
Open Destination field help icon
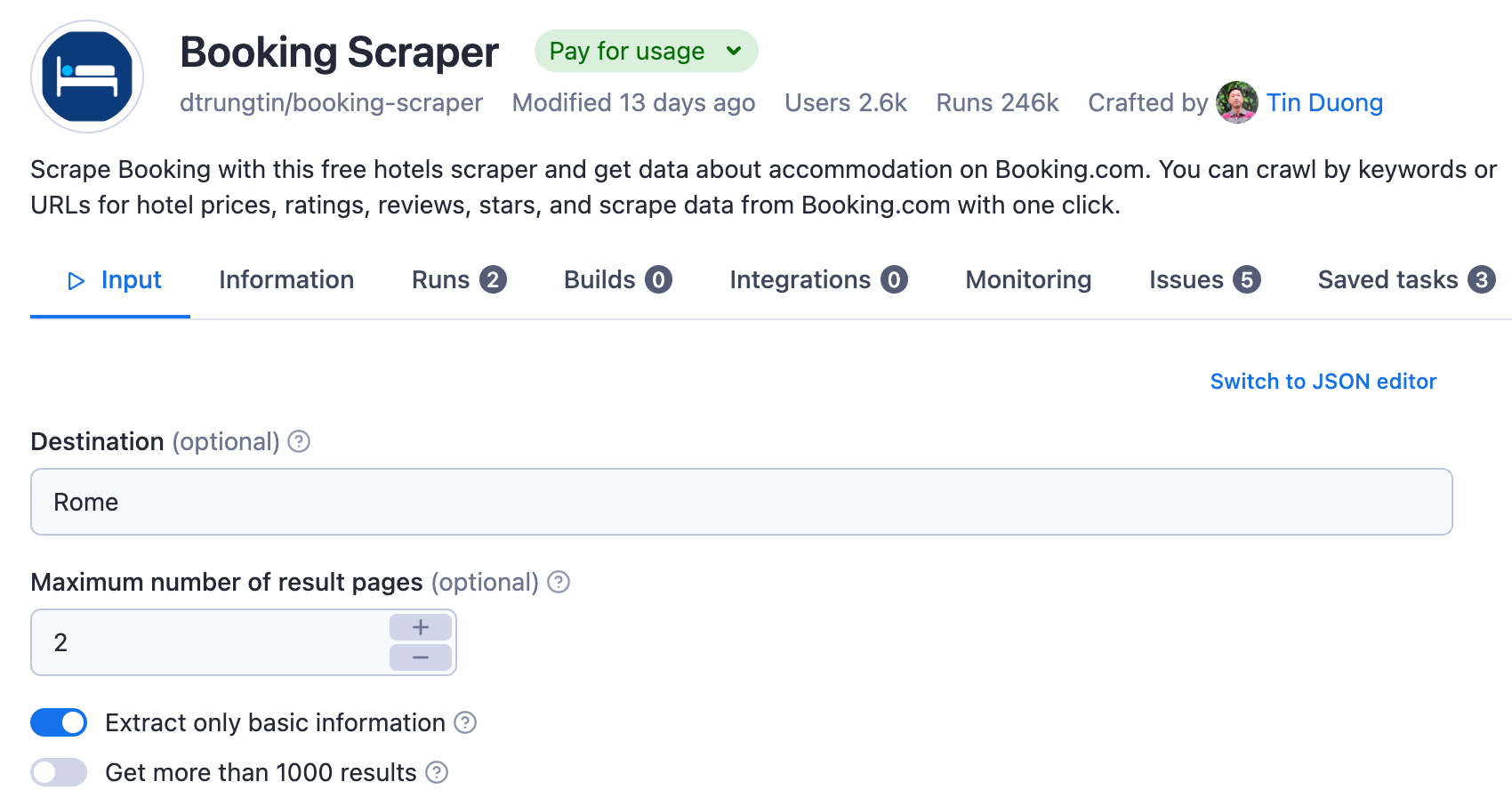[x=299, y=441]
